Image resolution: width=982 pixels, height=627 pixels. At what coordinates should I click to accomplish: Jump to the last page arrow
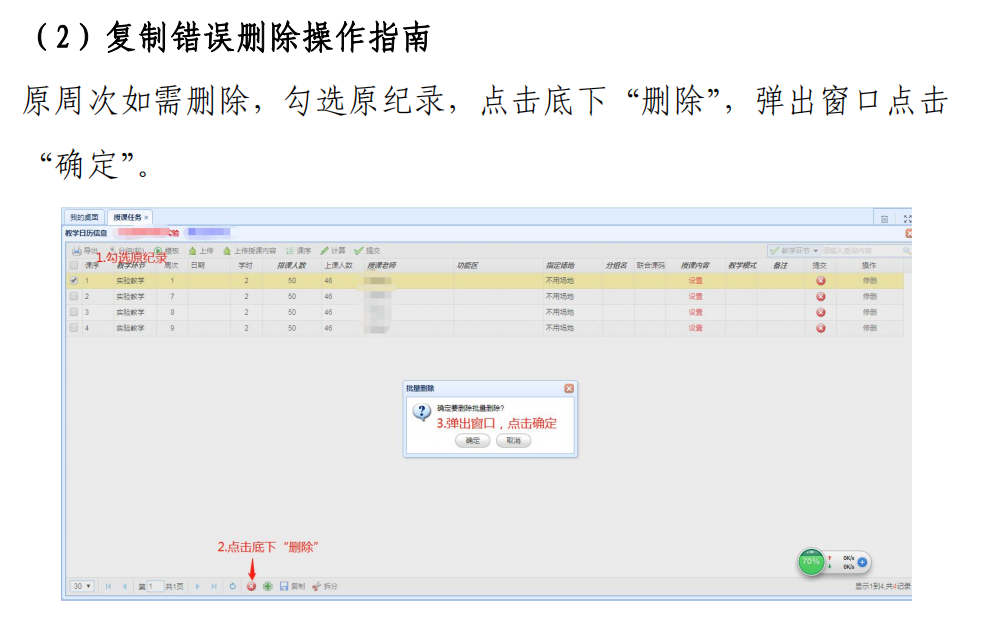pos(214,586)
